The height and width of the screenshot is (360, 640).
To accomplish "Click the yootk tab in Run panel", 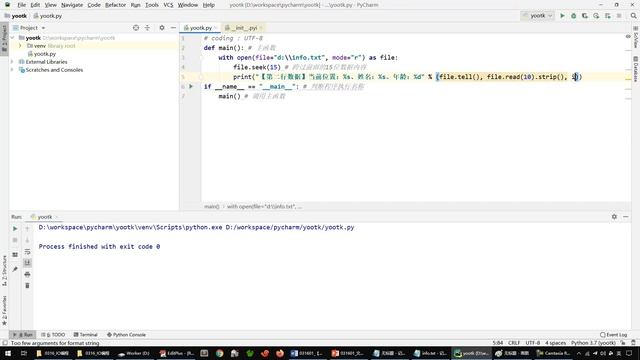I will pyautogui.click(x=44, y=217).
